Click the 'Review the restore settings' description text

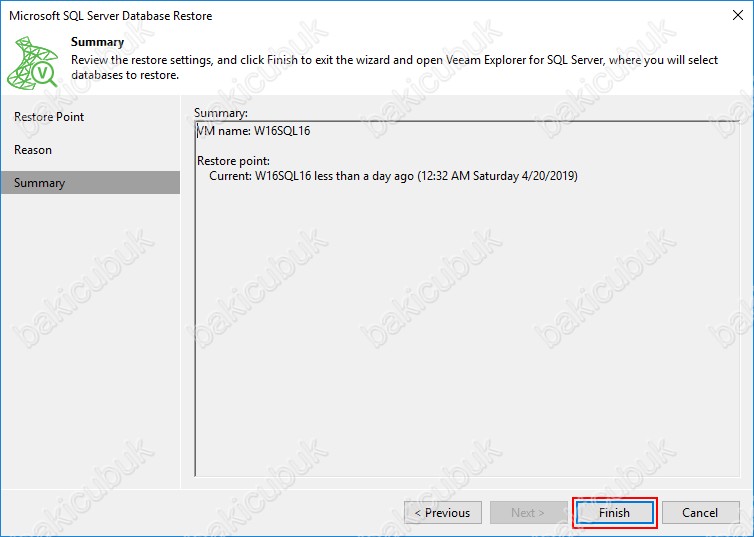[394, 67]
